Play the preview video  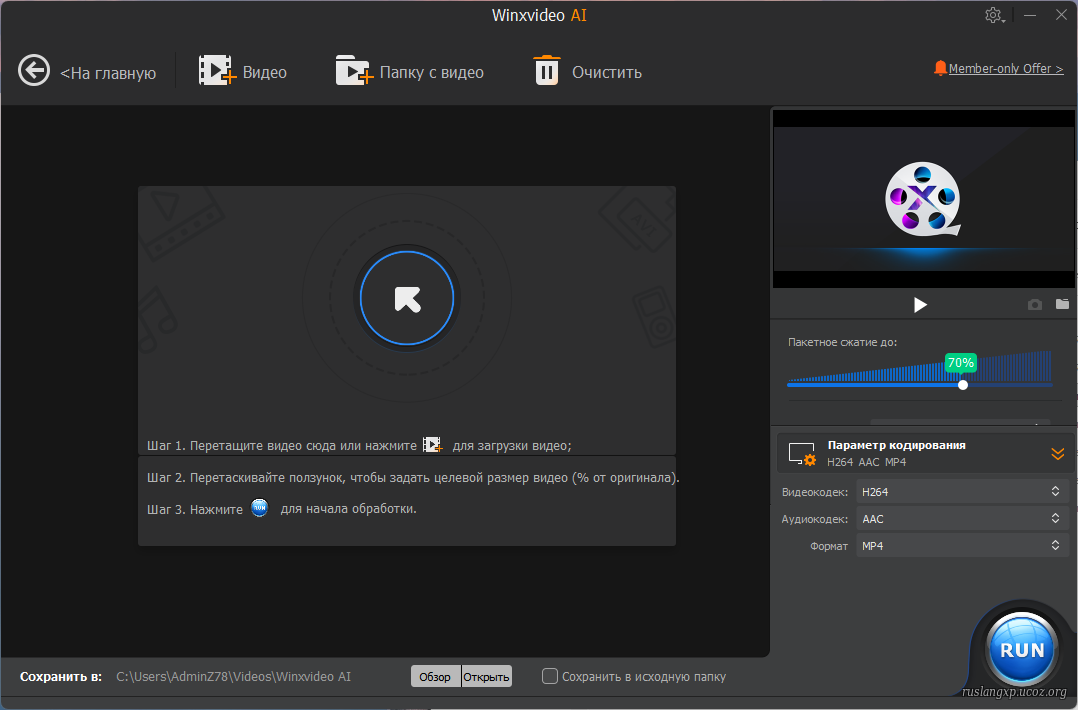(x=920, y=304)
